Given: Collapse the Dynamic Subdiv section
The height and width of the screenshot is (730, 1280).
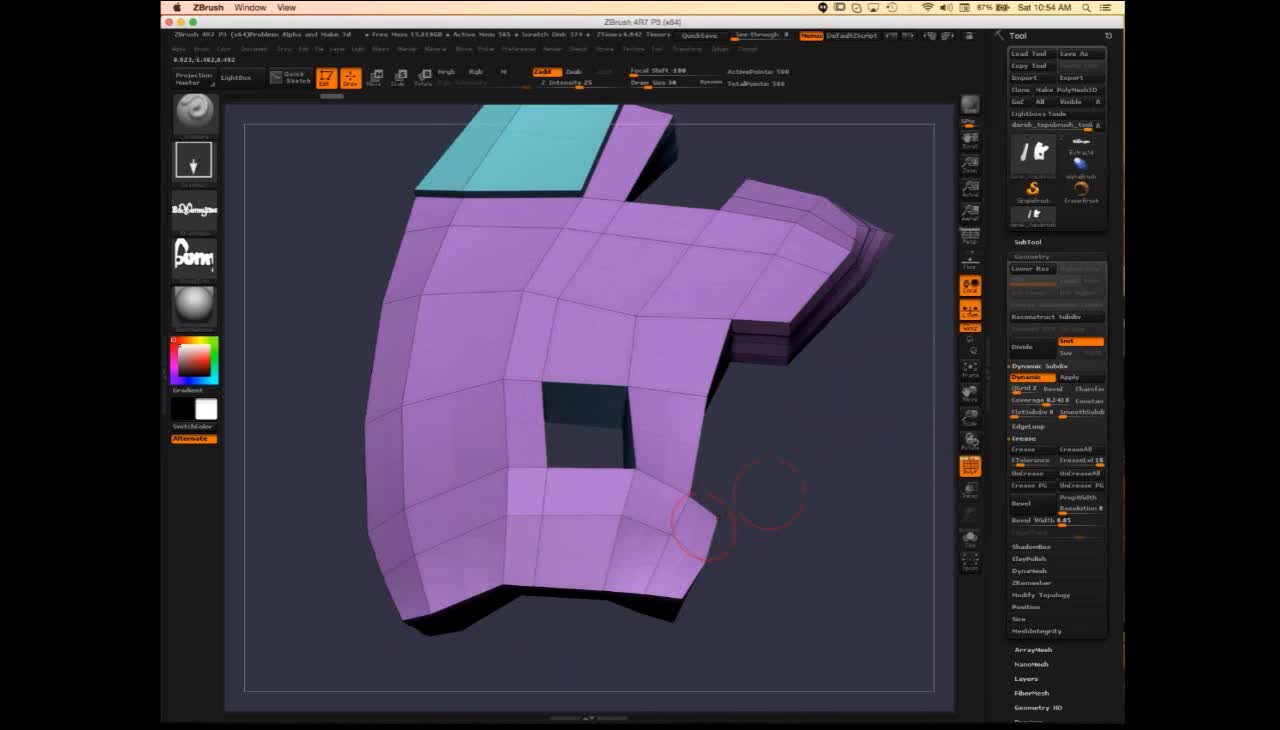Looking at the screenshot, I should tap(1039, 366).
